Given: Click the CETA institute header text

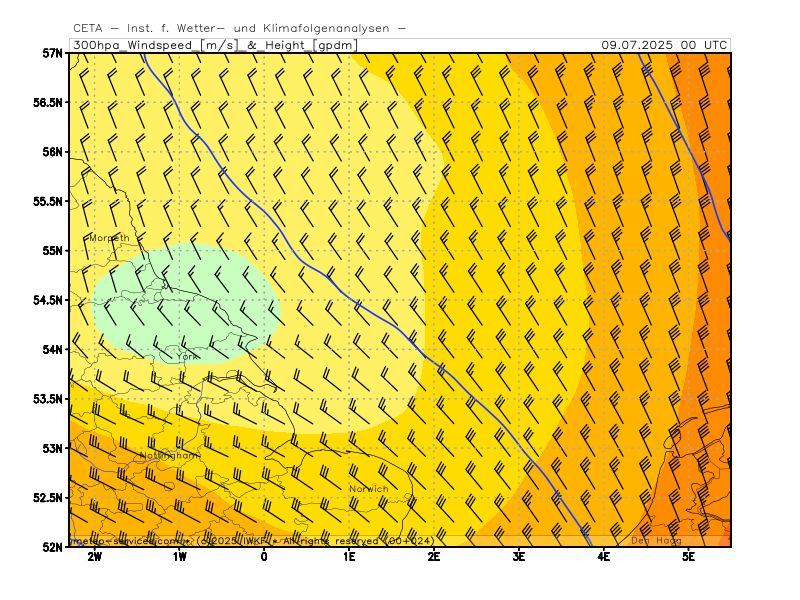Looking at the screenshot, I should (239, 29).
